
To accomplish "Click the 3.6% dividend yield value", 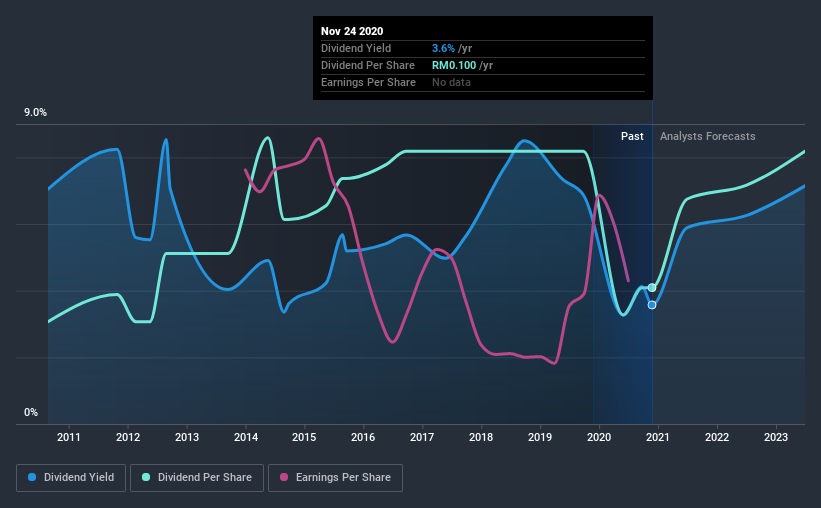I will [x=443, y=48].
